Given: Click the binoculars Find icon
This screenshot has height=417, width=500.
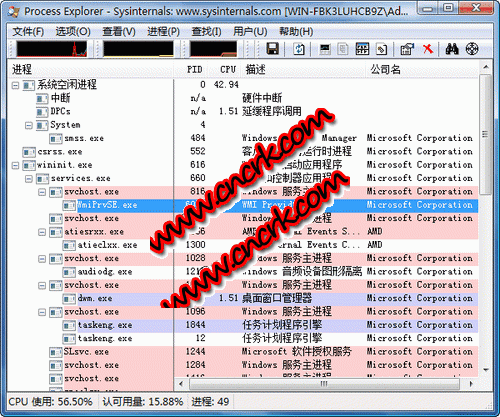Looking at the screenshot, I should [x=452, y=49].
